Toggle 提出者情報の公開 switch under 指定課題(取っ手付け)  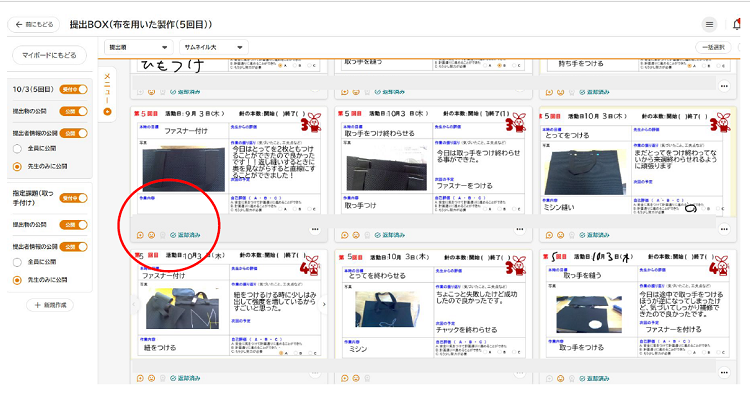tap(74, 246)
